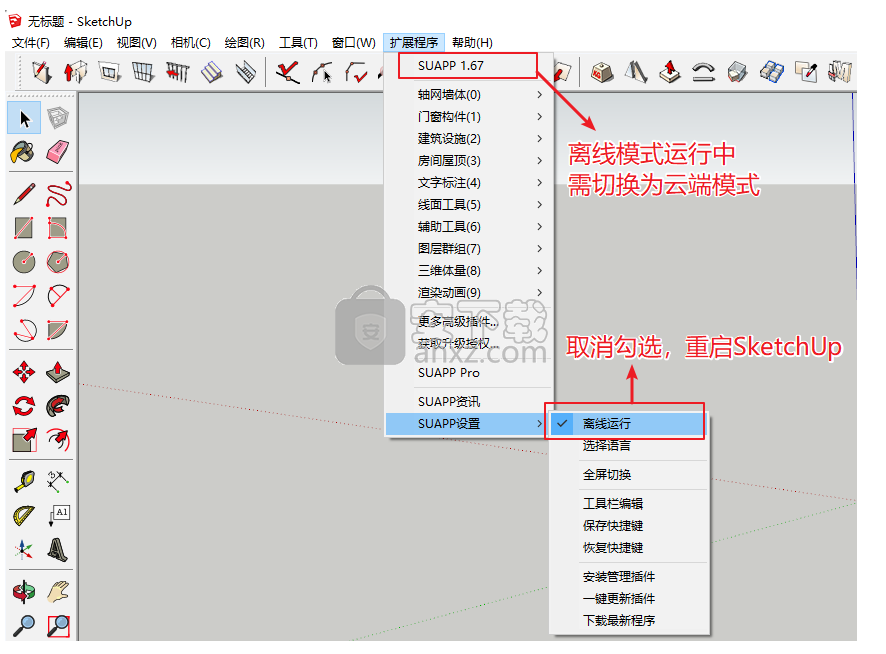The image size is (886, 654).
Task: Select the Circle tool
Action: click(24, 262)
